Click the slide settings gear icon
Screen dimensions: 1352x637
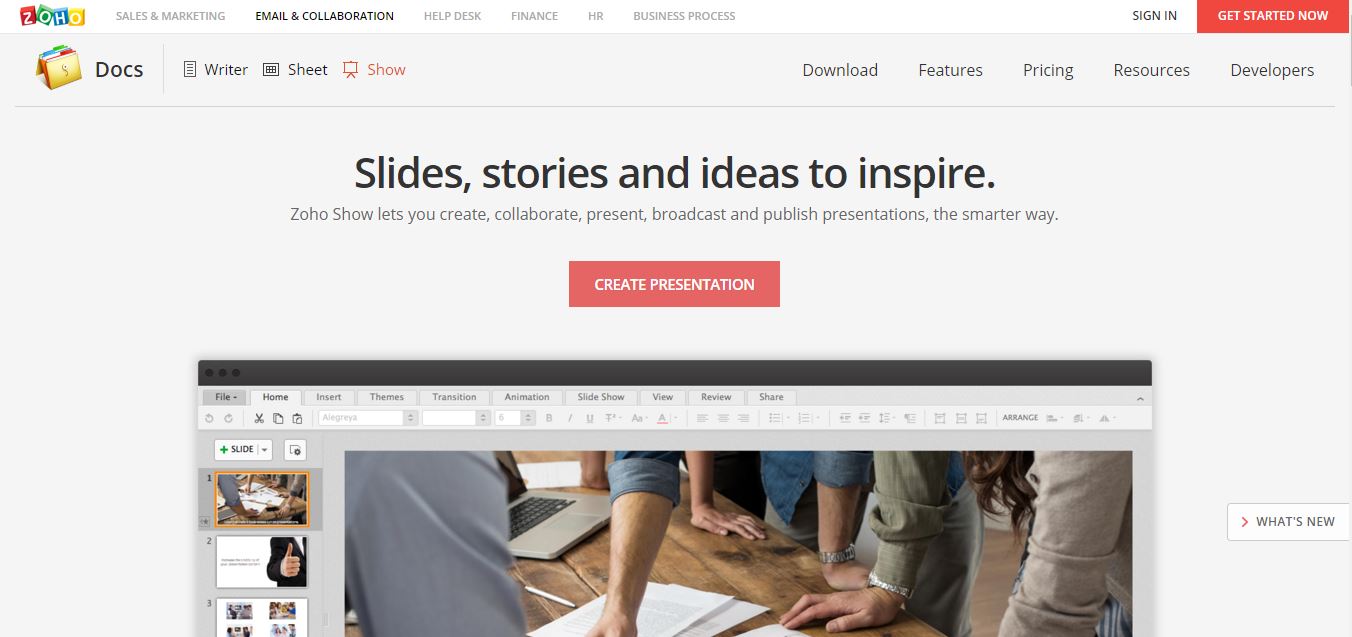[x=295, y=450]
